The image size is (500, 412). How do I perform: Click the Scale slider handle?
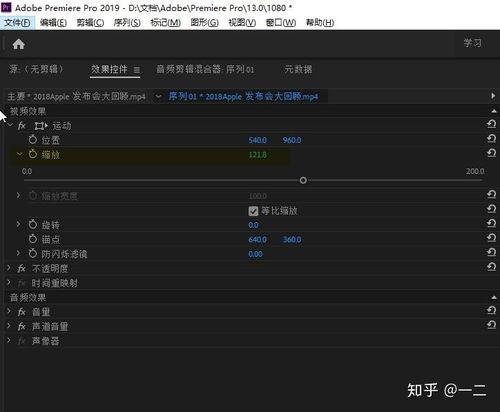click(x=303, y=180)
